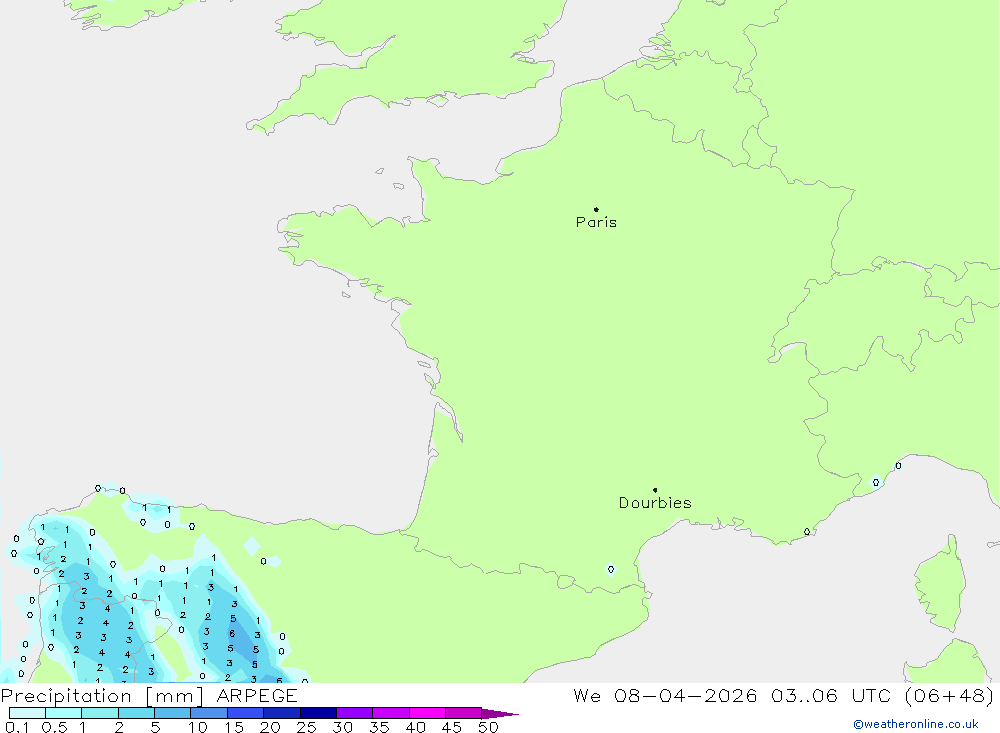Click the Paris city label
This screenshot has height=733, width=1000.
coord(596,222)
